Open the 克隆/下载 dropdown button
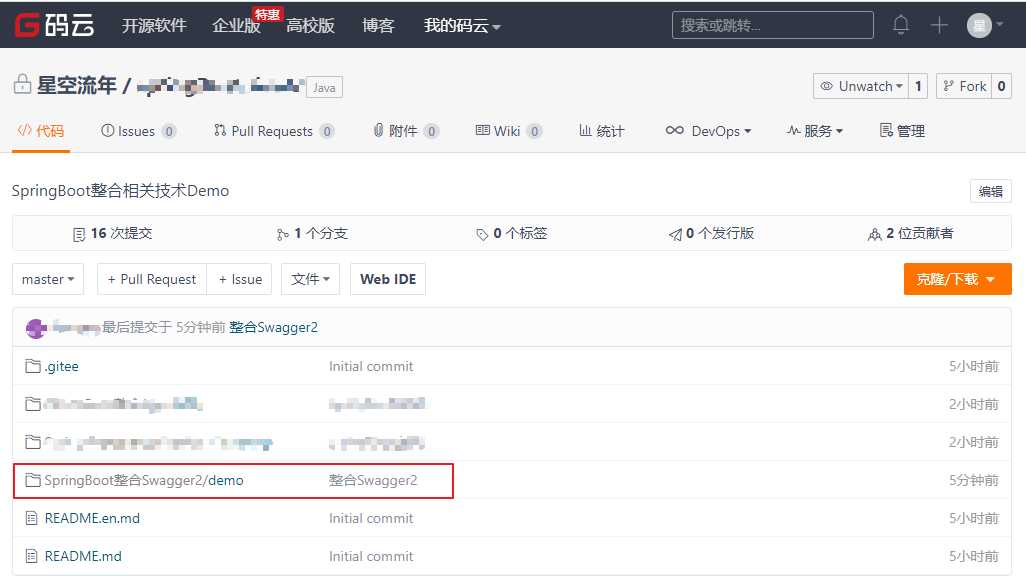This screenshot has height=579, width=1026. coord(957,279)
